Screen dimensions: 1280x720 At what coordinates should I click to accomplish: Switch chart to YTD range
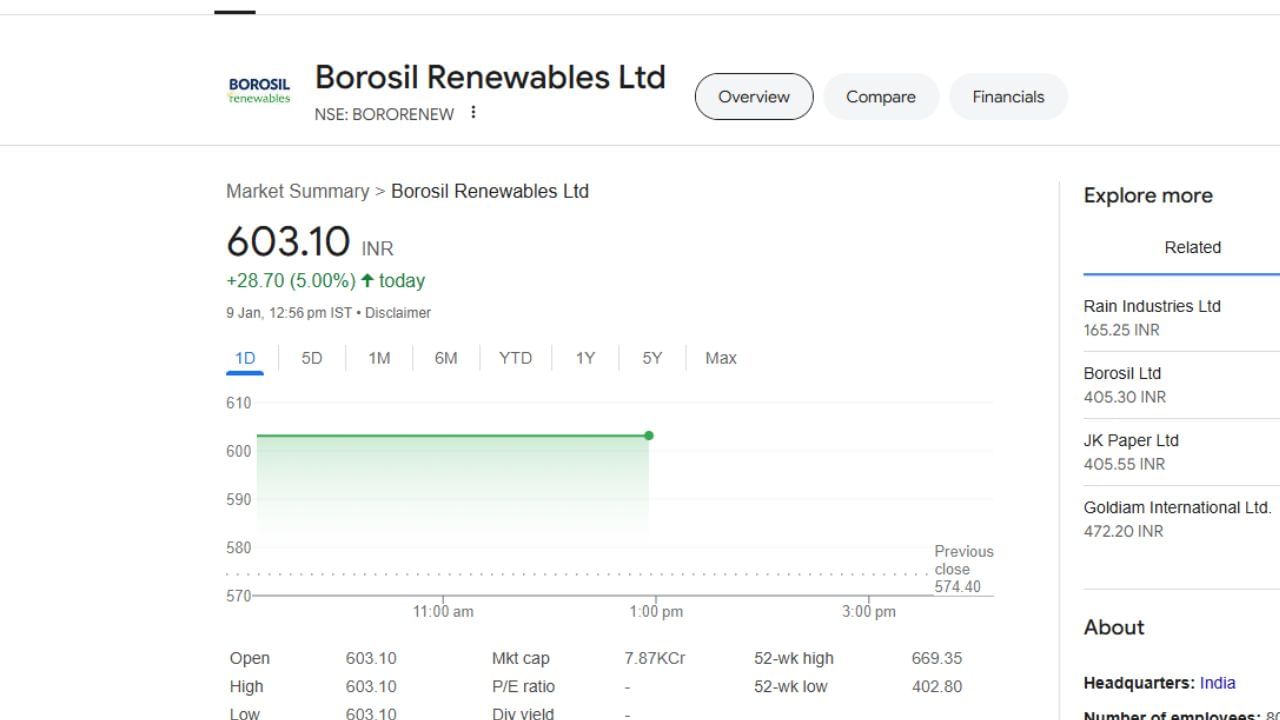pyautogui.click(x=515, y=358)
